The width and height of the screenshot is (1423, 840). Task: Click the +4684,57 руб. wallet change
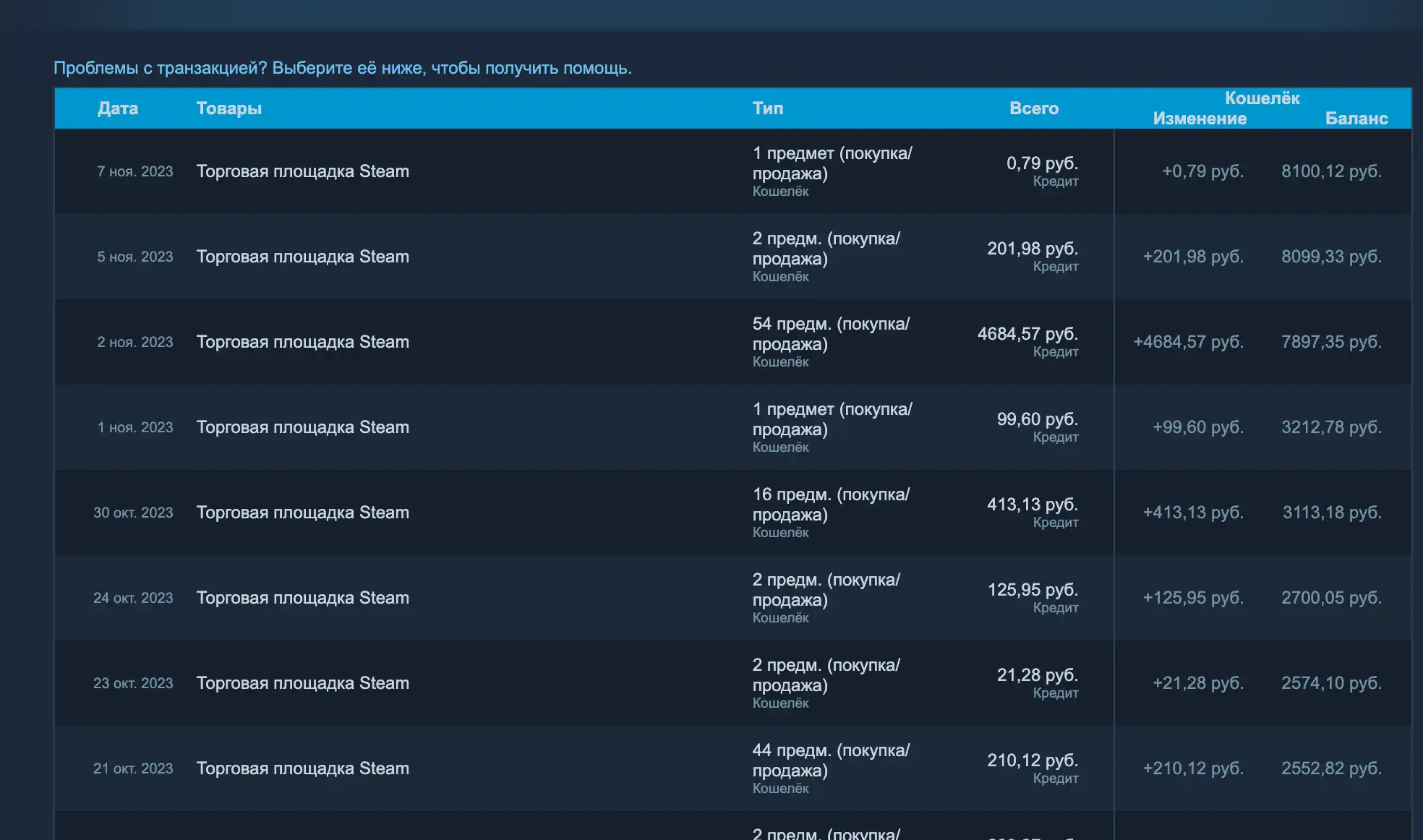point(1189,342)
